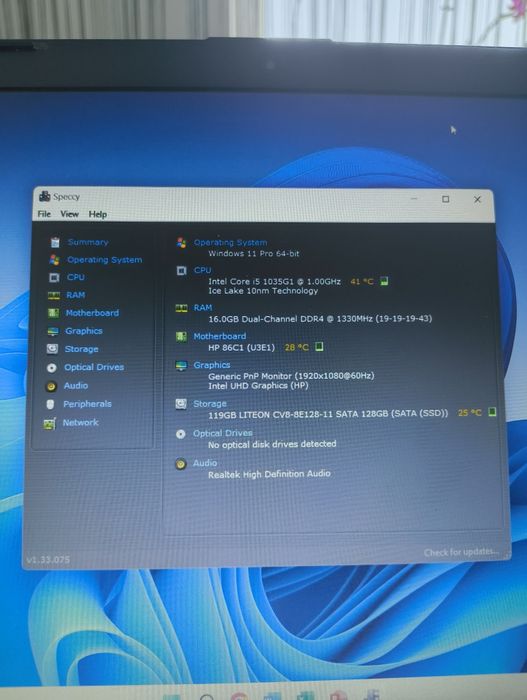The height and width of the screenshot is (700, 527).
Task: Open the Storage heading link in summary
Action: point(209,404)
